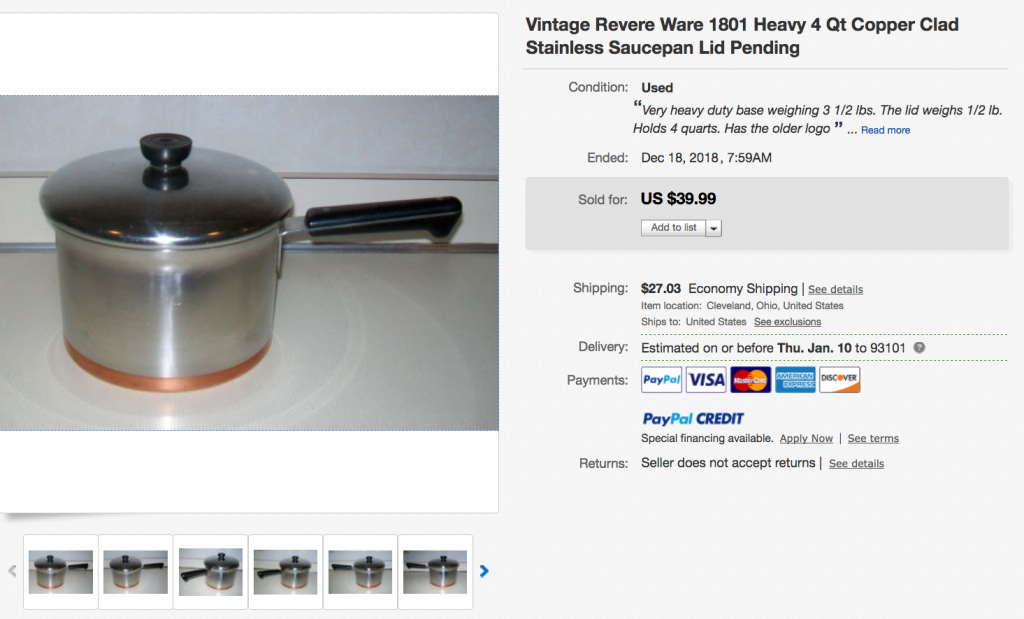
Task: Click the Discover card icon
Action: 840,379
